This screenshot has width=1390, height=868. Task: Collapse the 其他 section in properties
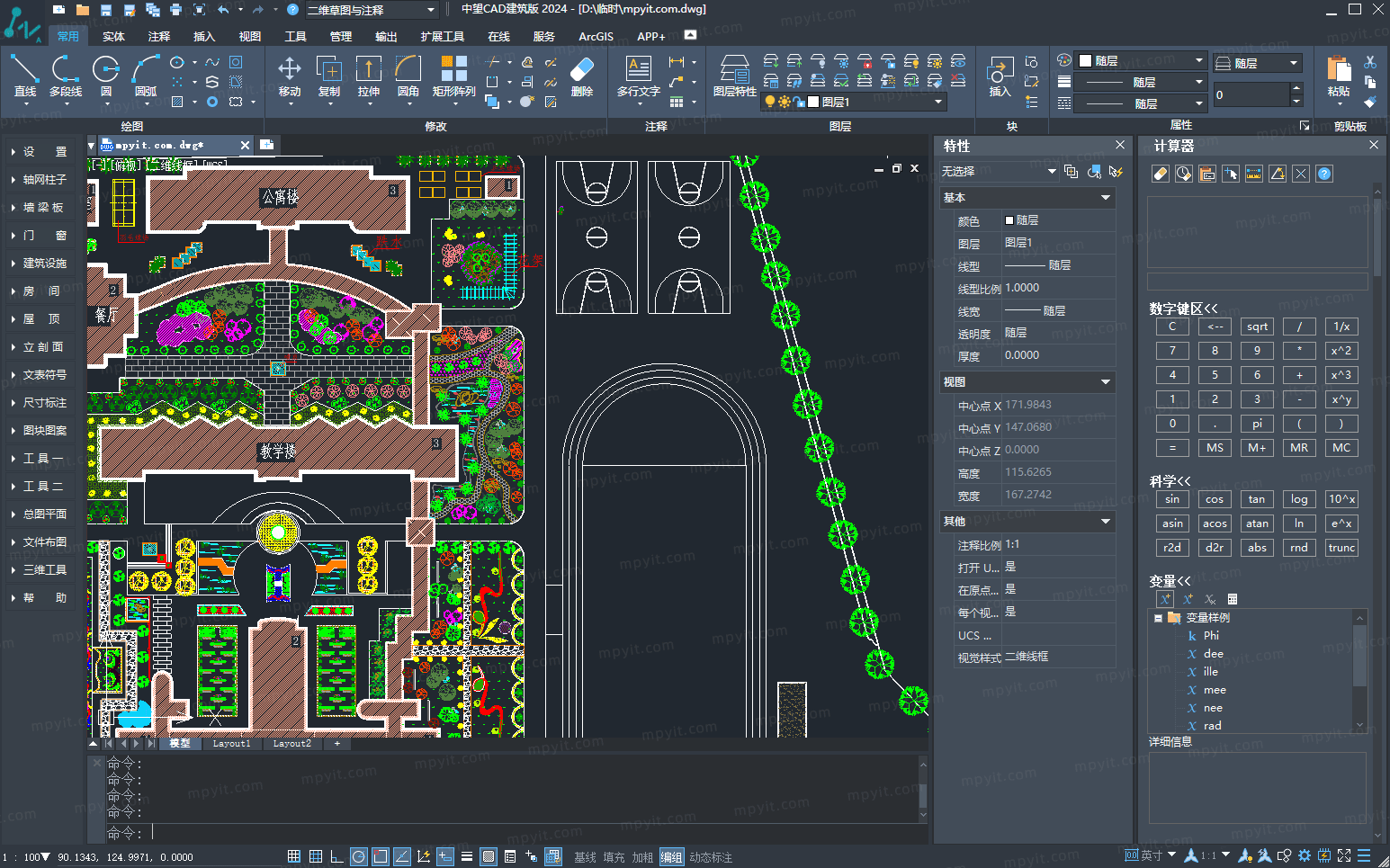click(1106, 522)
